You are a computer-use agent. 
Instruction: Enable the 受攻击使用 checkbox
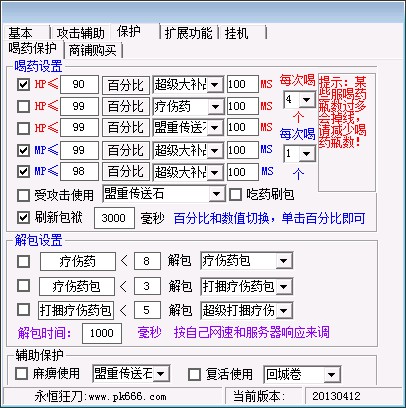pos(23,195)
